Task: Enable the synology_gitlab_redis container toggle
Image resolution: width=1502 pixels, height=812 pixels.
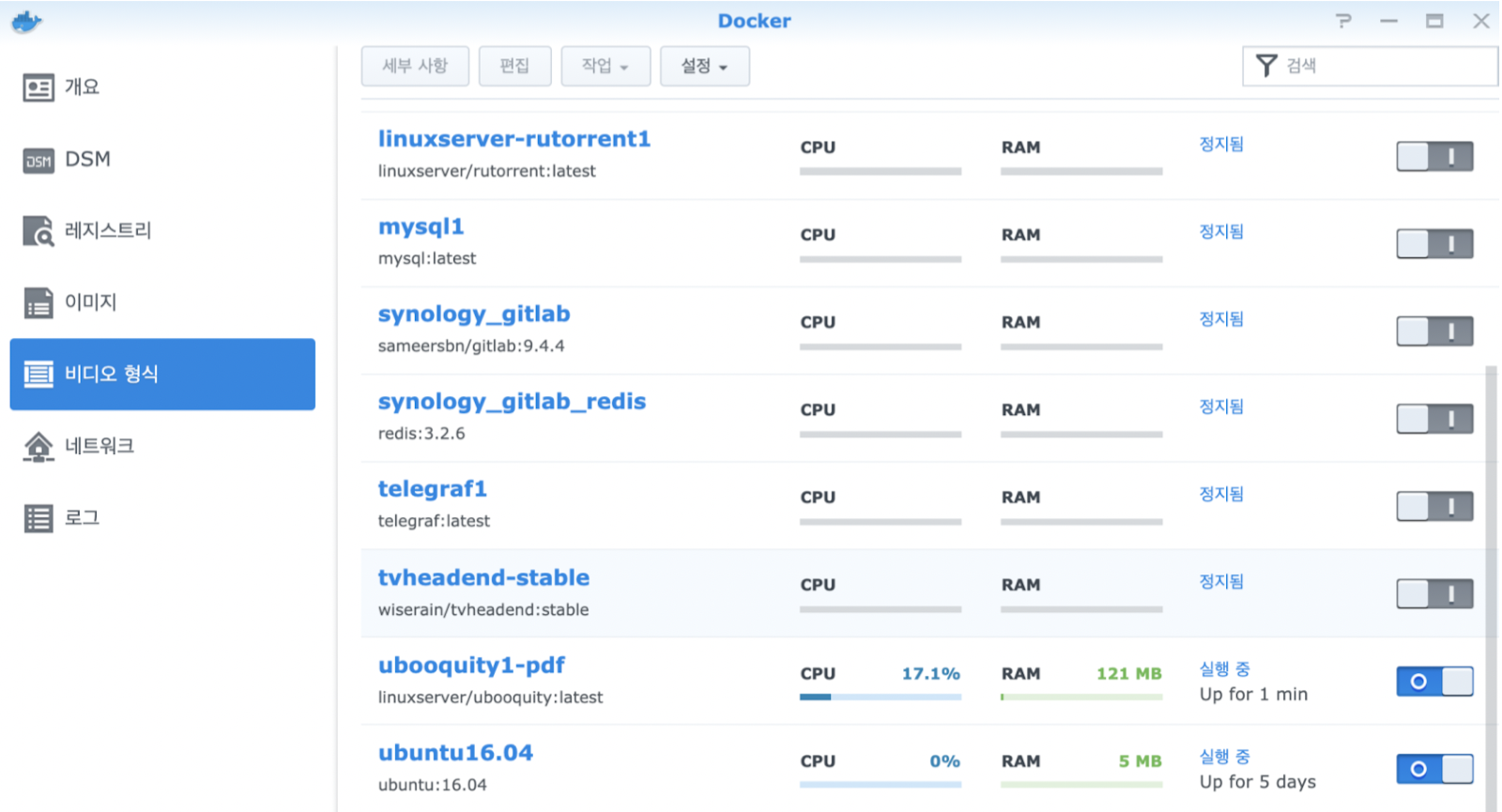Action: click(x=1434, y=419)
